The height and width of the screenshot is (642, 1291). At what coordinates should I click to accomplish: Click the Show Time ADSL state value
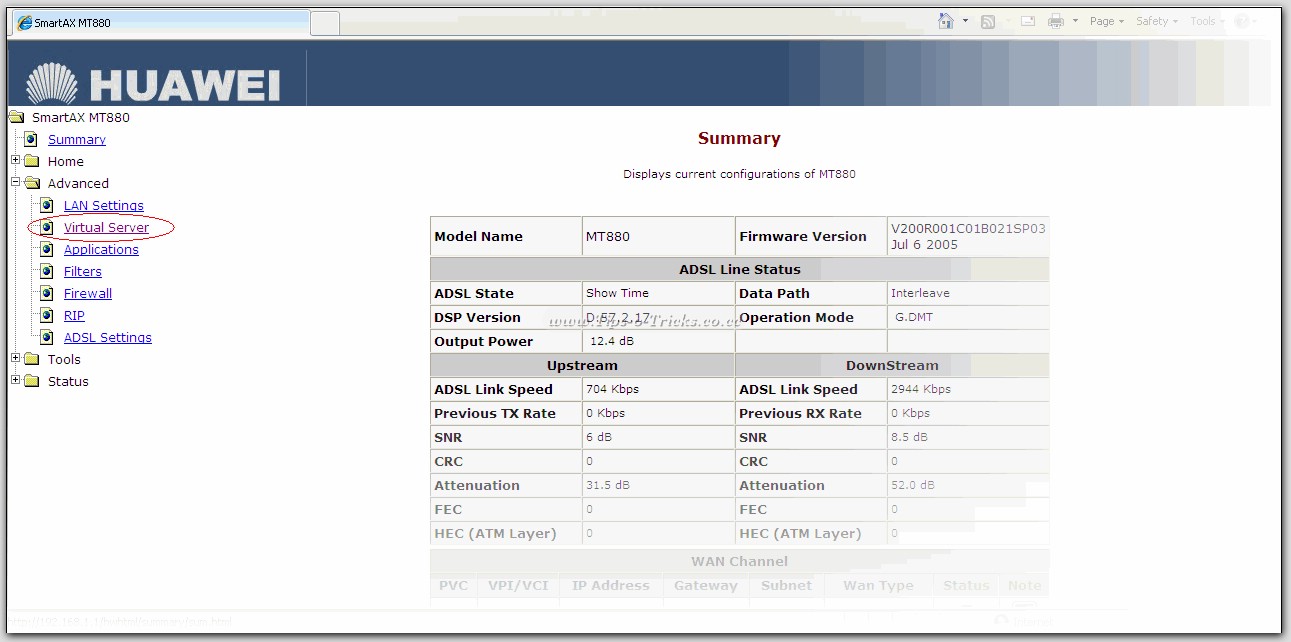point(617,293)
